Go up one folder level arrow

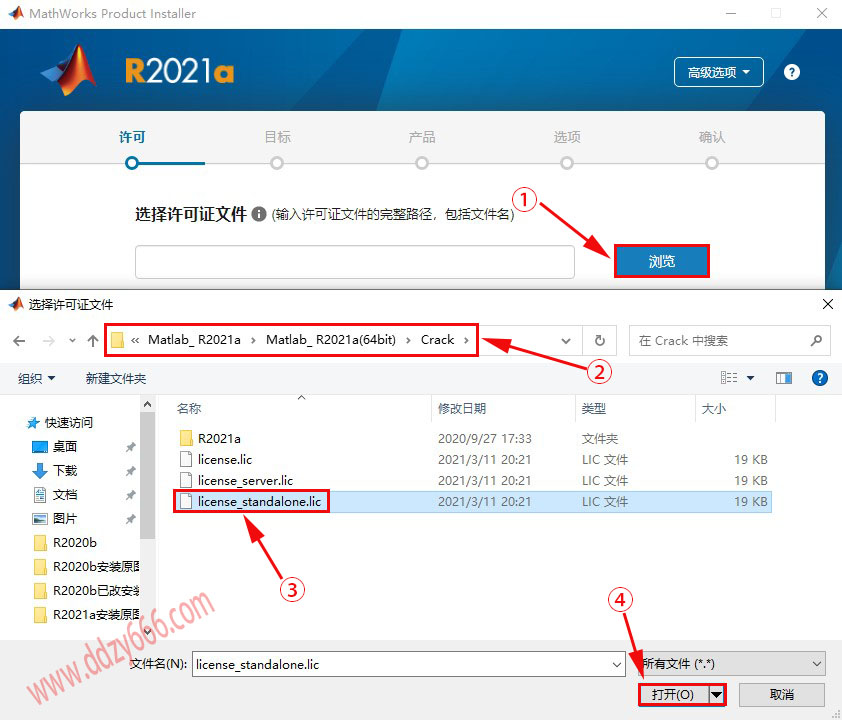pyautogui.click(x=93, y=340)
